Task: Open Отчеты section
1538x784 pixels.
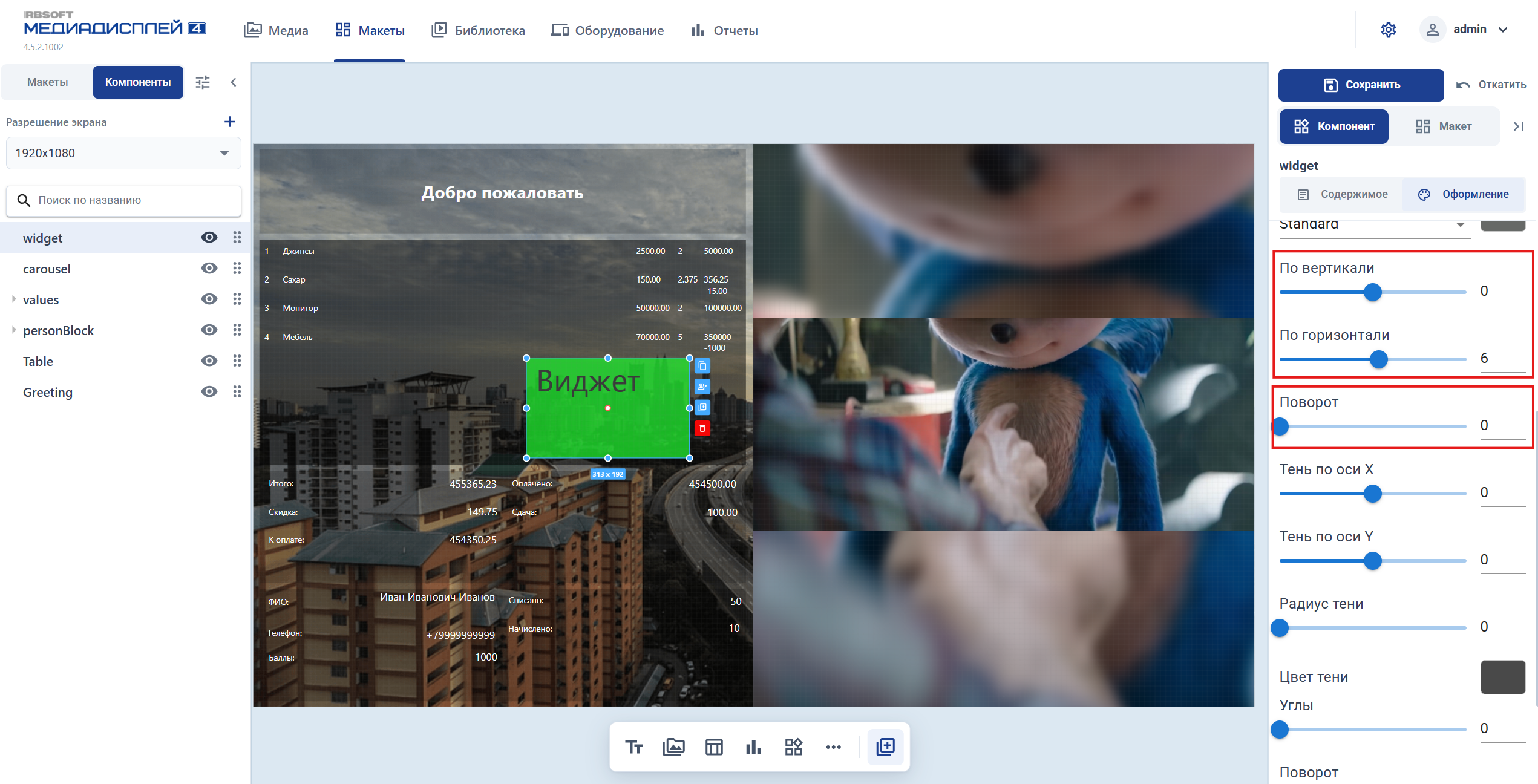Action: coord(725,30)
